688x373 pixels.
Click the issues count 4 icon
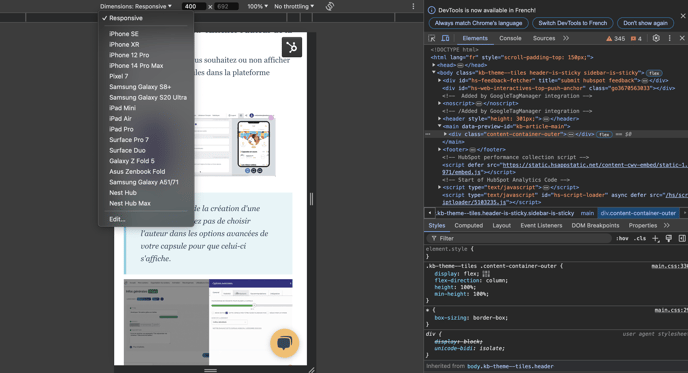coord(636,39)
